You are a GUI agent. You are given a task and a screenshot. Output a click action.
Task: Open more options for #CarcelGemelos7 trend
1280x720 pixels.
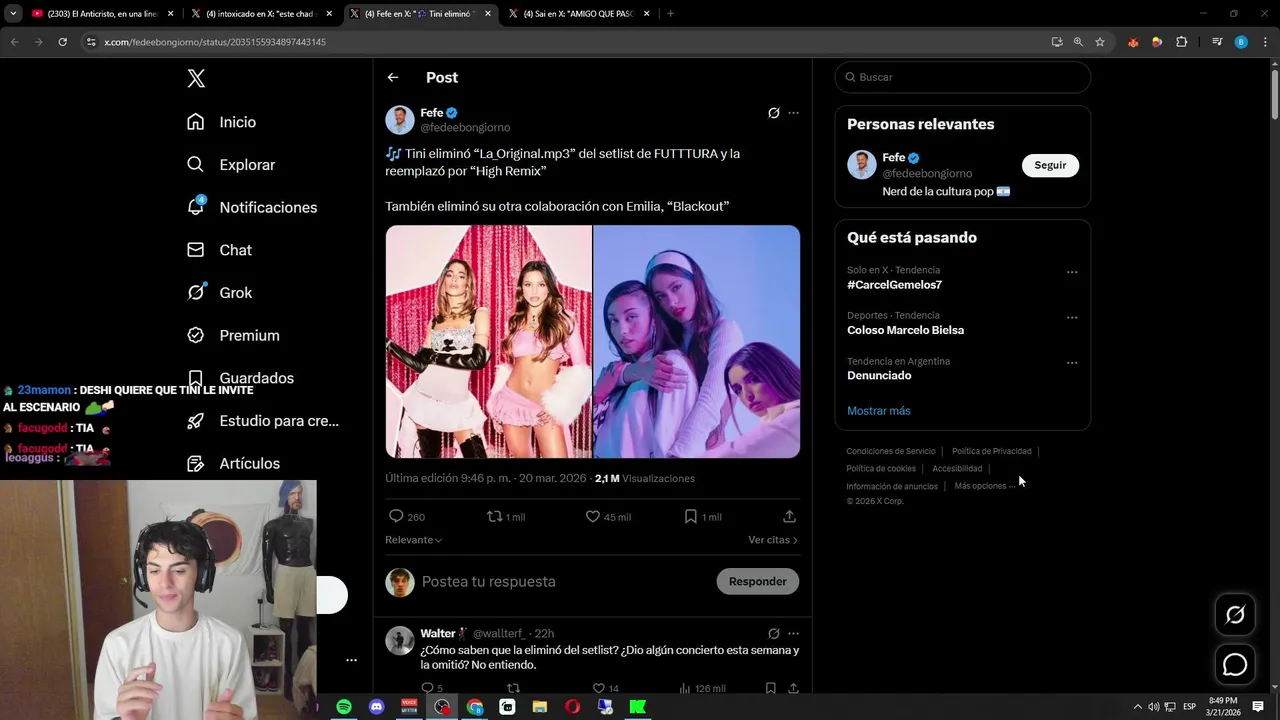click(x=1072, y=272)
